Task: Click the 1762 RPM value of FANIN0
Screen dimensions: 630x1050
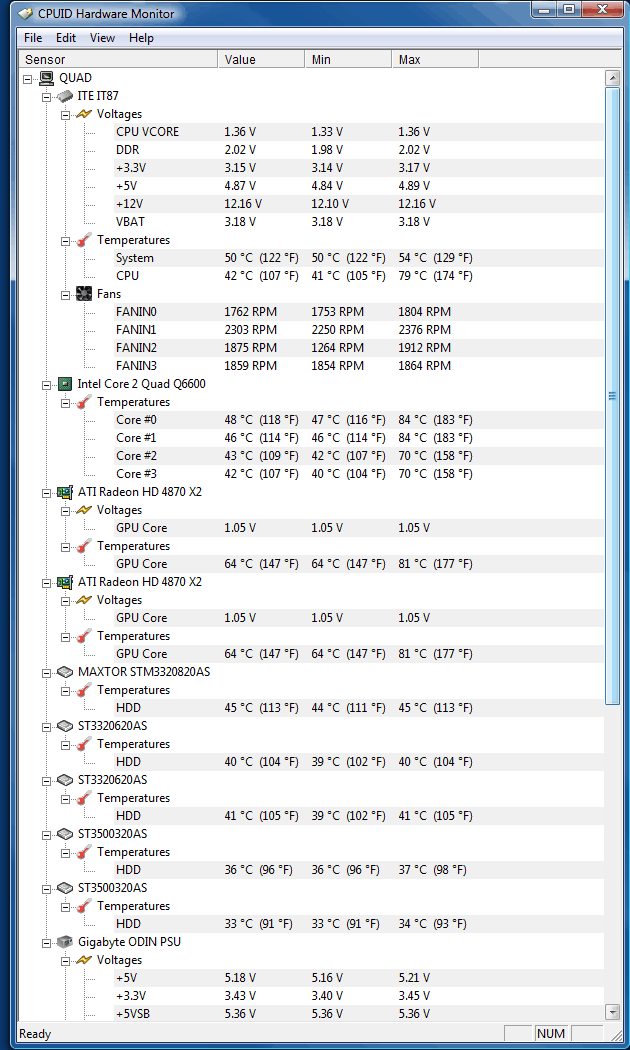Action: 250,312
